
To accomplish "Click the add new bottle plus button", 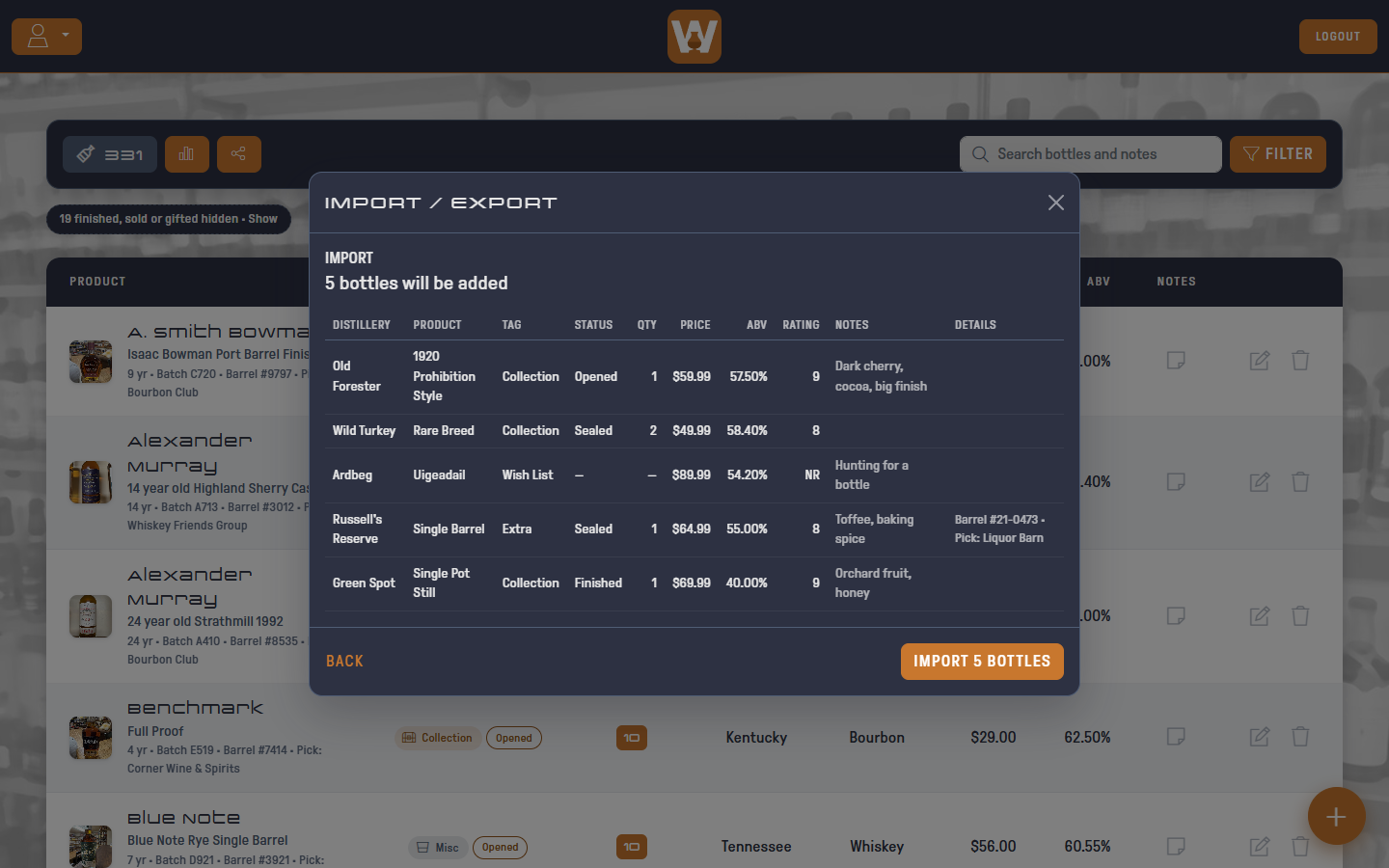I will [x=1336, y=817].
